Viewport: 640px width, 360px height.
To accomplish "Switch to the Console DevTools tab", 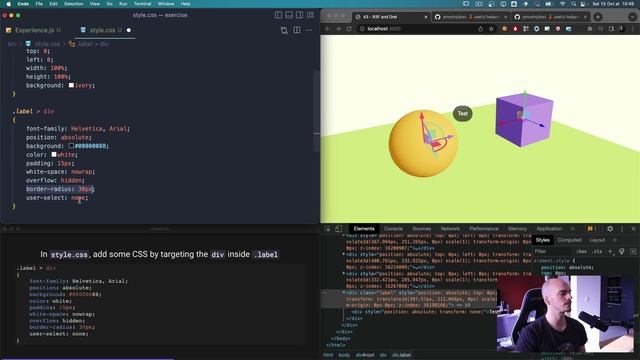I will [x=393, y=229].
